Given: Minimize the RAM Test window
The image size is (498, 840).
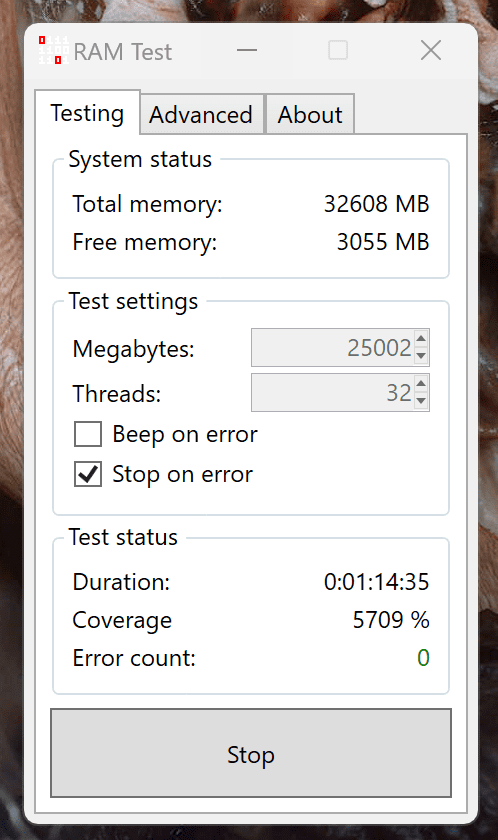Looking at the screenshot, I should coord(247,51).
